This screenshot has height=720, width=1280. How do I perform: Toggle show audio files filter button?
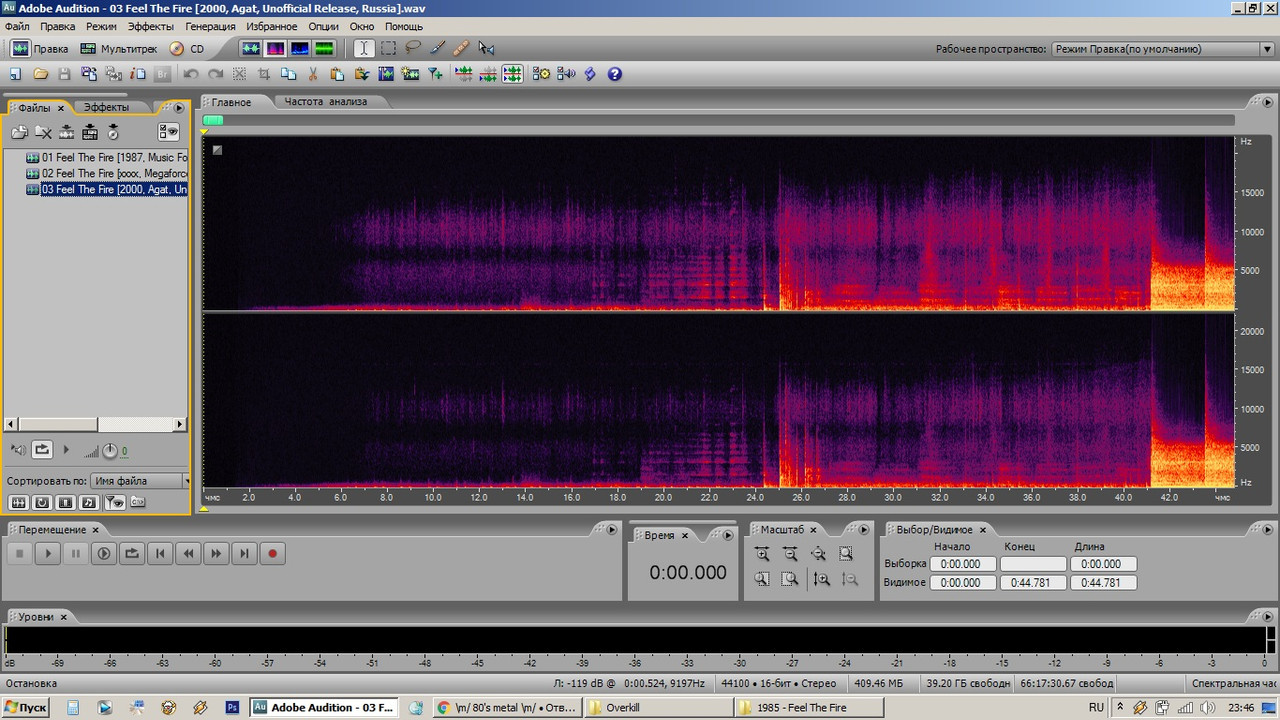(x=18, y=502)
